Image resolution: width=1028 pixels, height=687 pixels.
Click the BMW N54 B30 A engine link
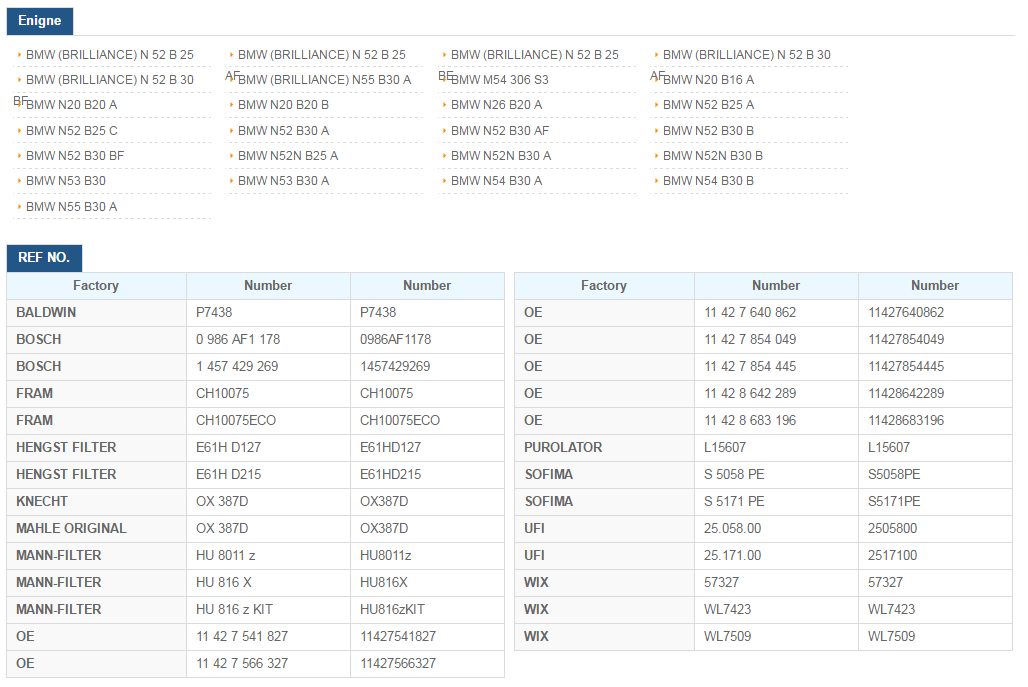tap(496, 181)
